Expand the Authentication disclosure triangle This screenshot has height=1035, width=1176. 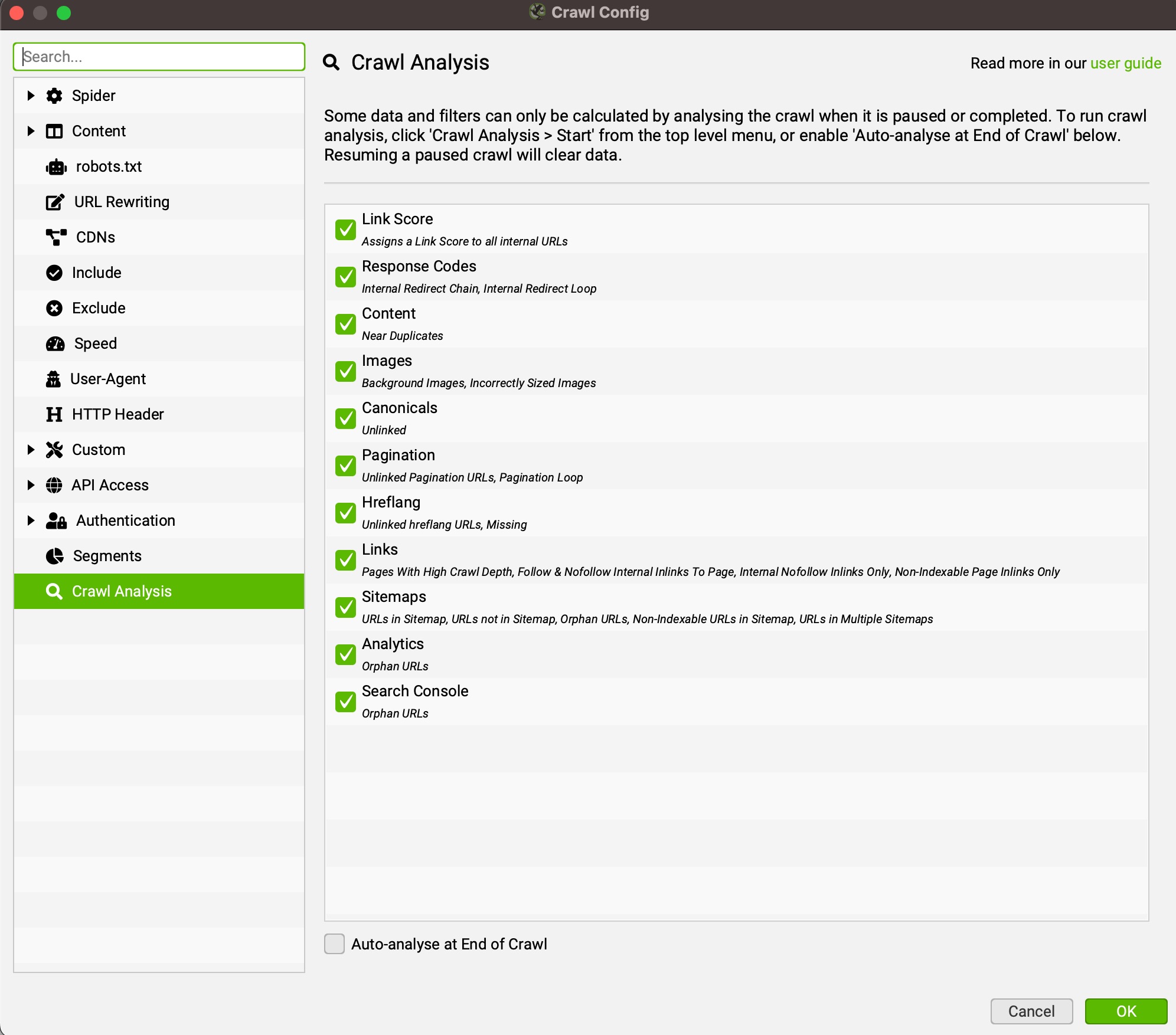[31, 520]
